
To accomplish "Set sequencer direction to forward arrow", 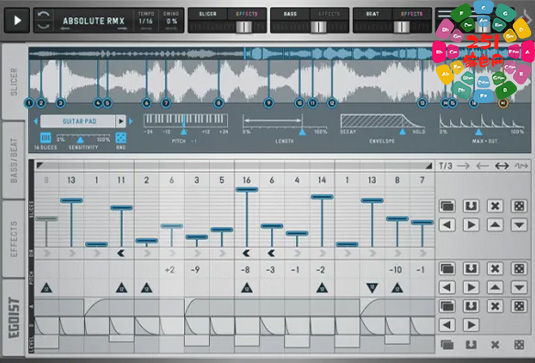I will [463, 166].
